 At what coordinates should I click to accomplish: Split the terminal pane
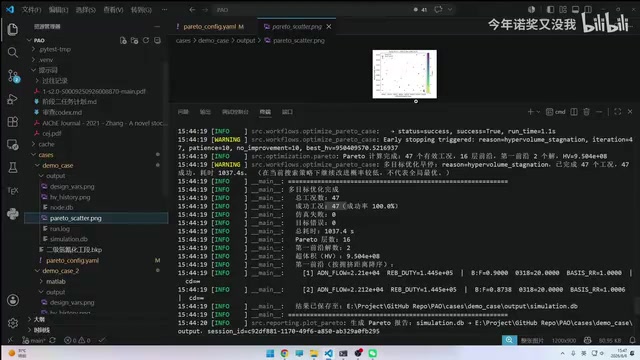(574, 111)
